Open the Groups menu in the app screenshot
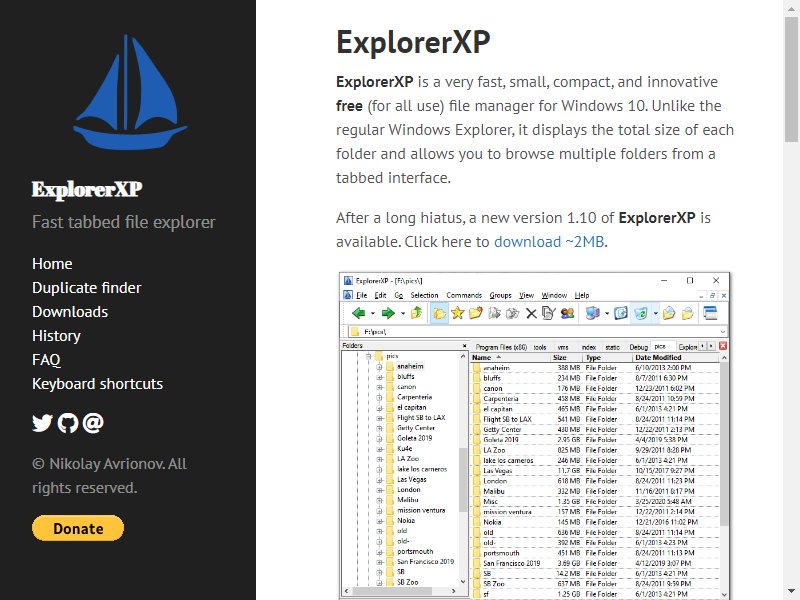The image size is (800, 600). pos(501,295)
